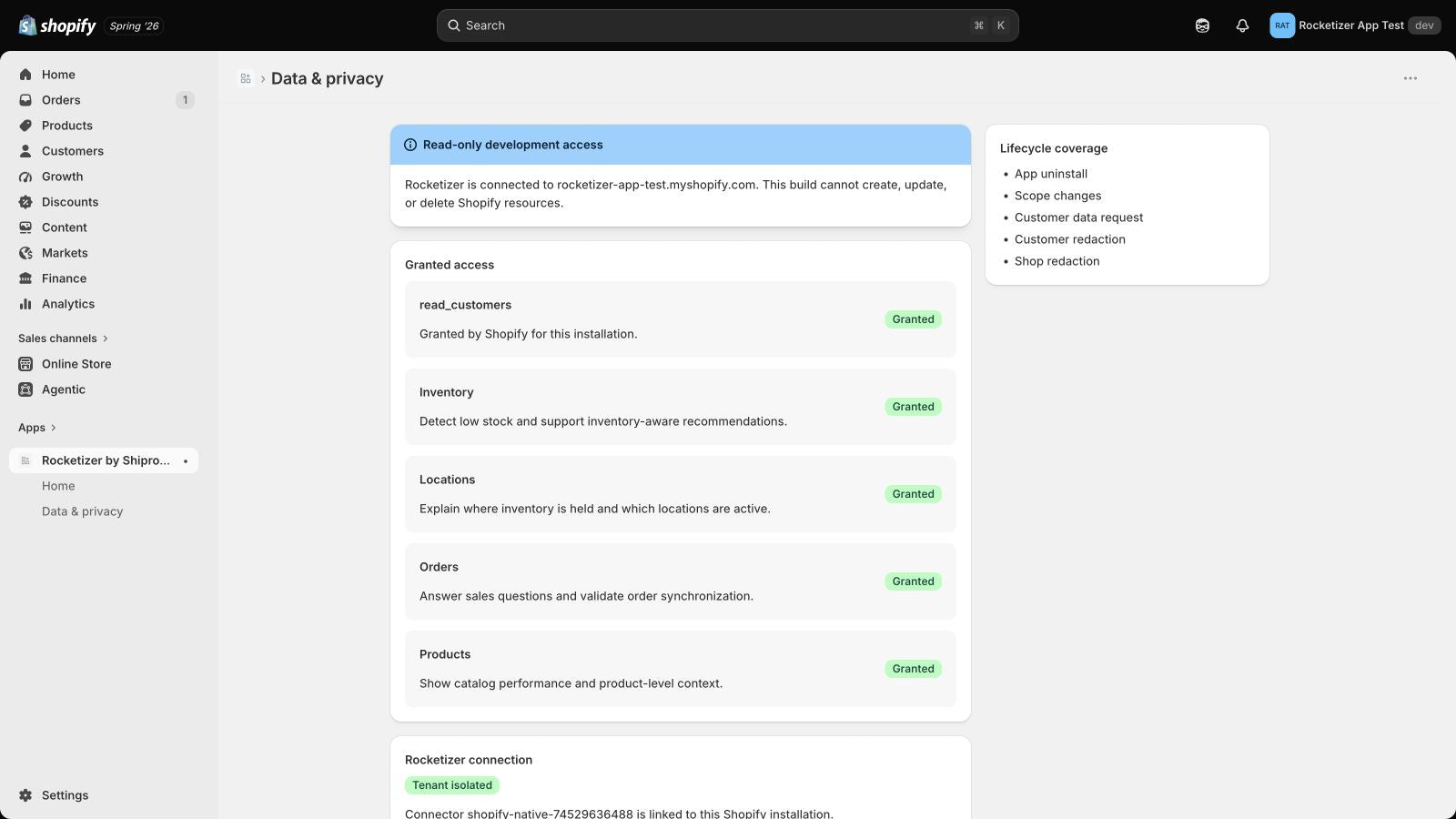Expand the Sales channels section
This screenshot has height=819, width=1456.
(x=63, y=339)
